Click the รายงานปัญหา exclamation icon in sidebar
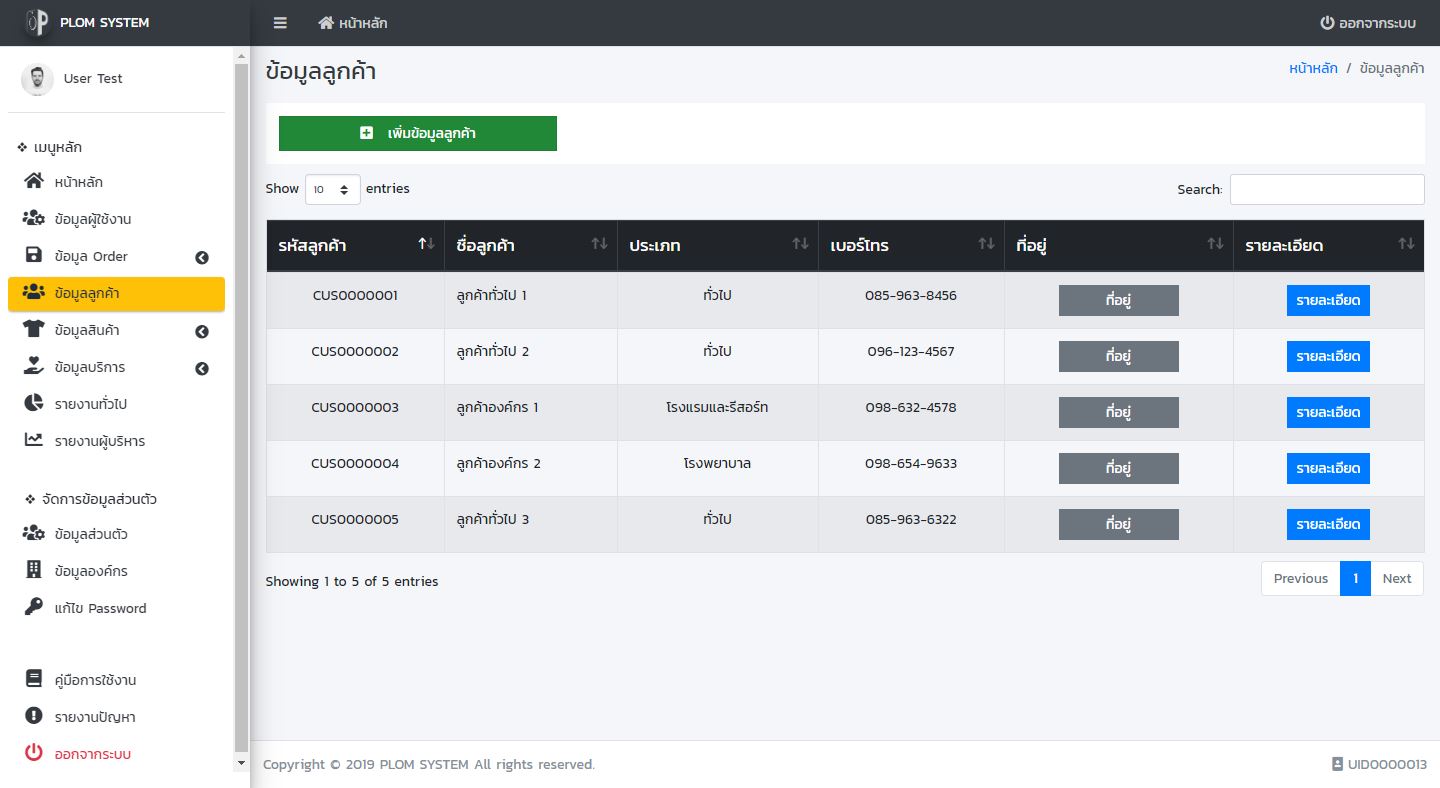 34,716
